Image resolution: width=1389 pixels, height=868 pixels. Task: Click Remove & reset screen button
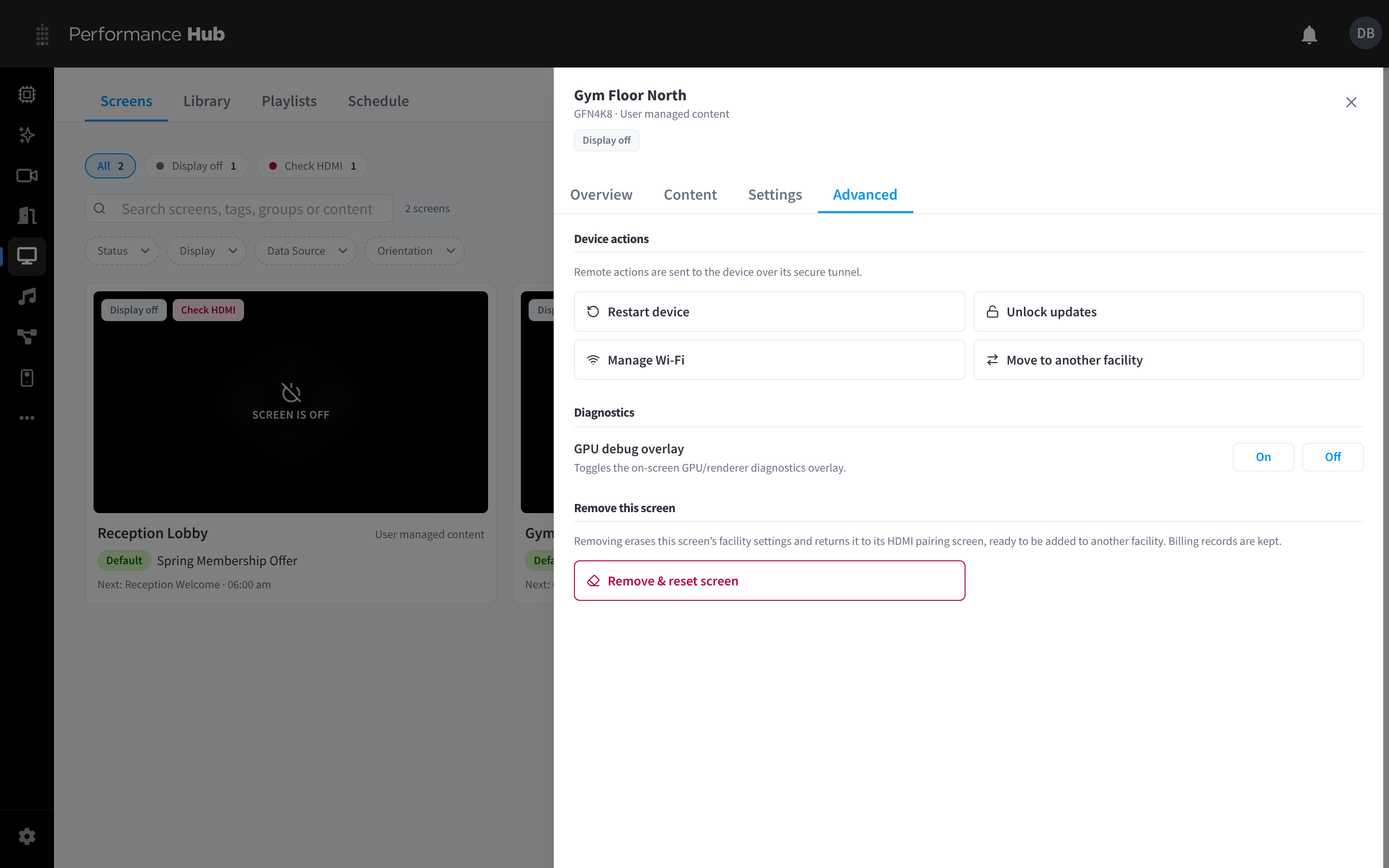coord(769,581)
